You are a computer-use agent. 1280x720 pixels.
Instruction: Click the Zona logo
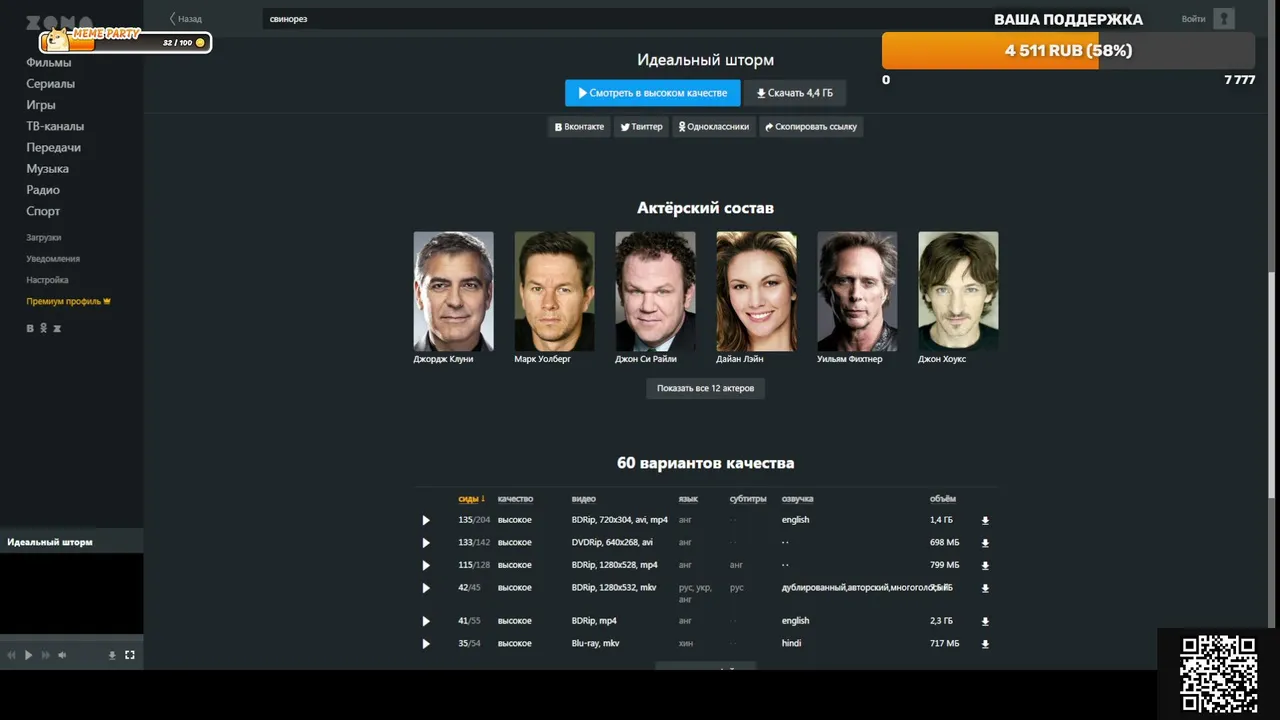[60, 22]
